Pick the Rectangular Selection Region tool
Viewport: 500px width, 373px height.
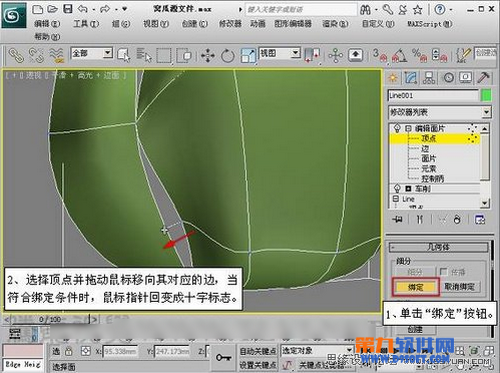[164, 55]
